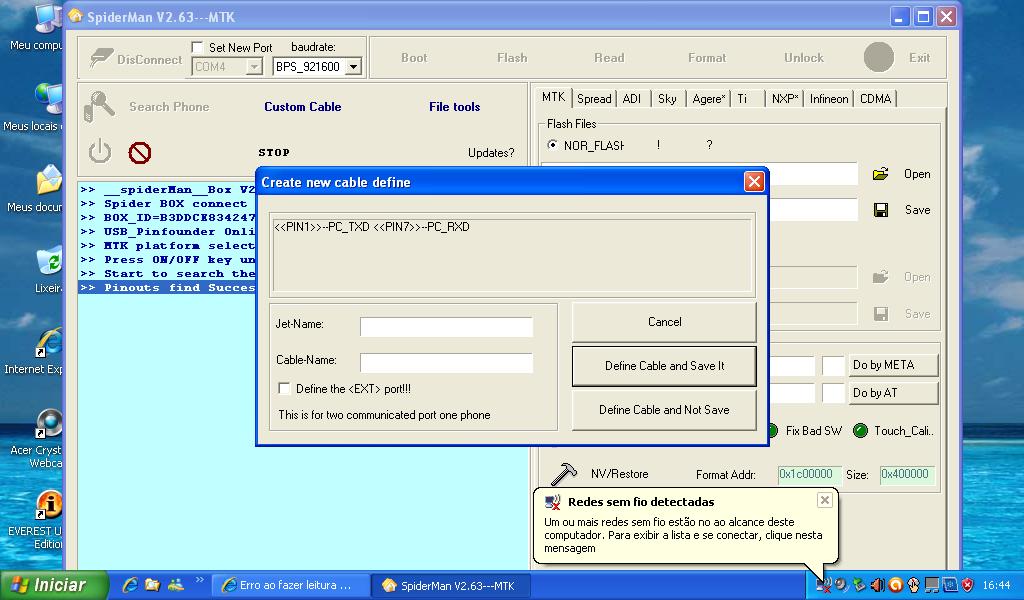1024x600 pixels.
Task: Switch to the Sky tab
Action: click(667, 99)
